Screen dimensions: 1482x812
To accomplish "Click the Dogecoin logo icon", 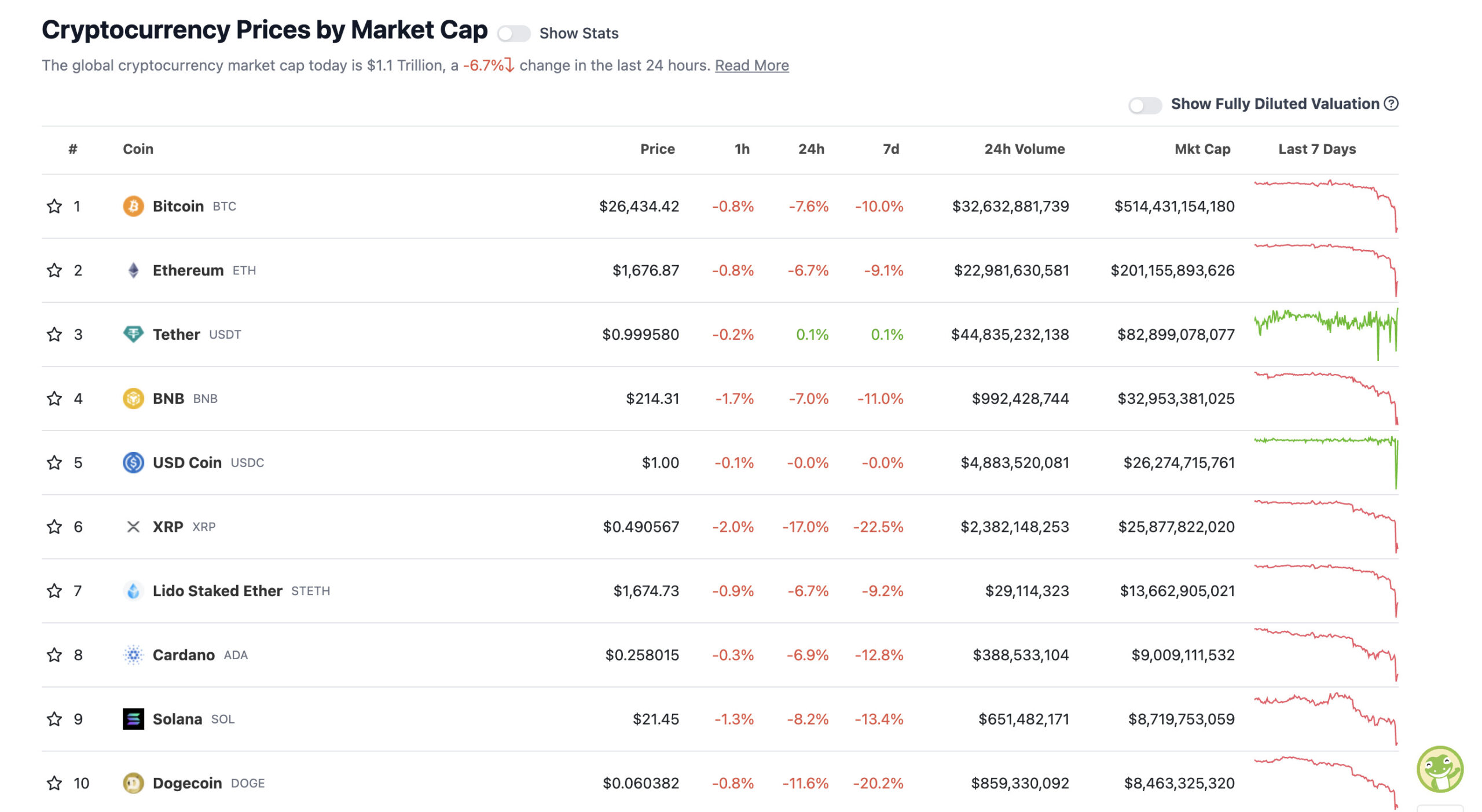I will pos(133,784).
